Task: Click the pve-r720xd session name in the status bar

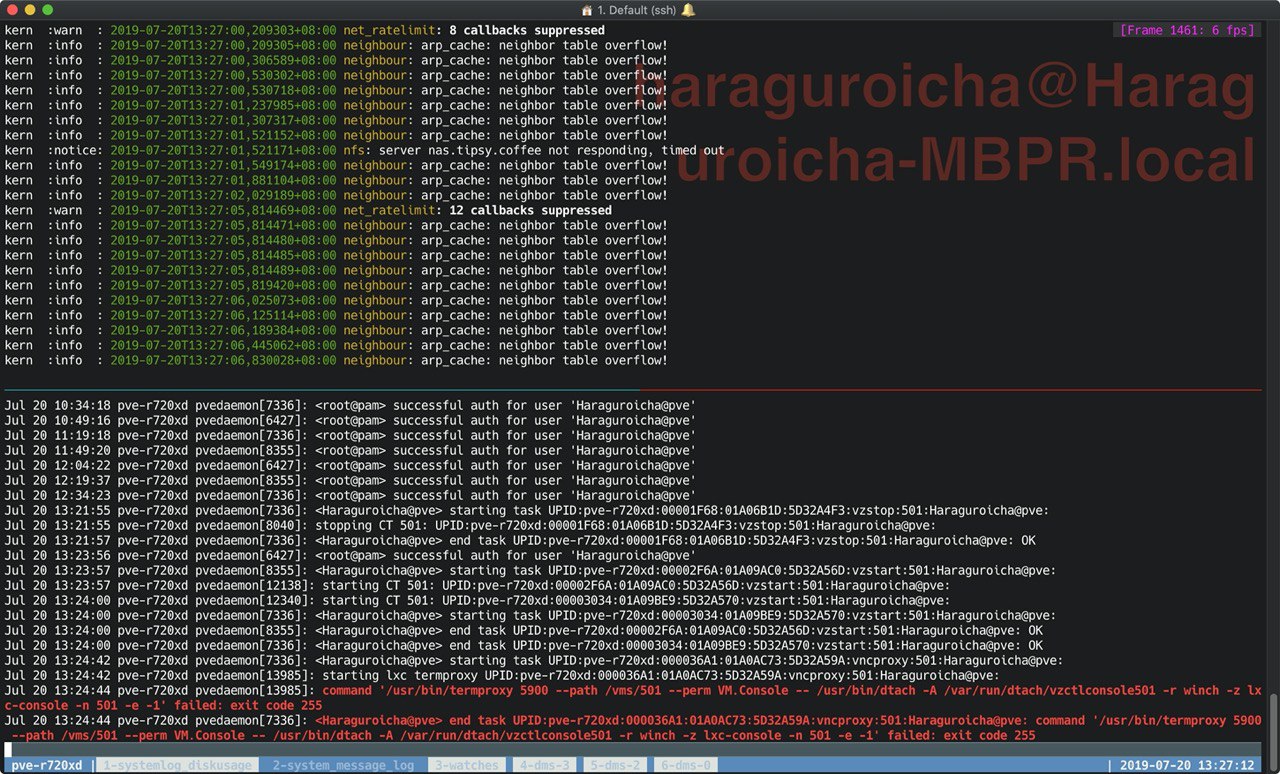Action: point(47,765)
